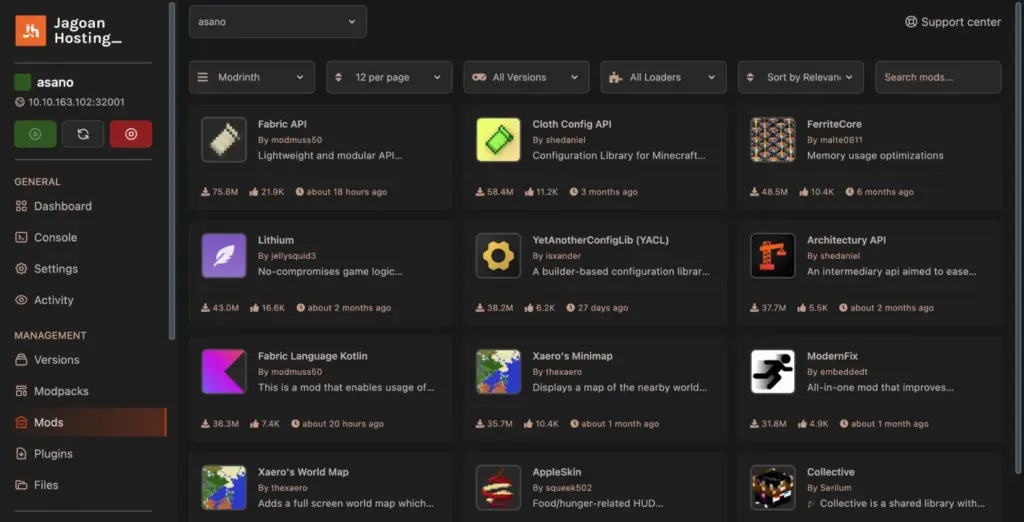Start the server with the green play button

coord(35,134)
